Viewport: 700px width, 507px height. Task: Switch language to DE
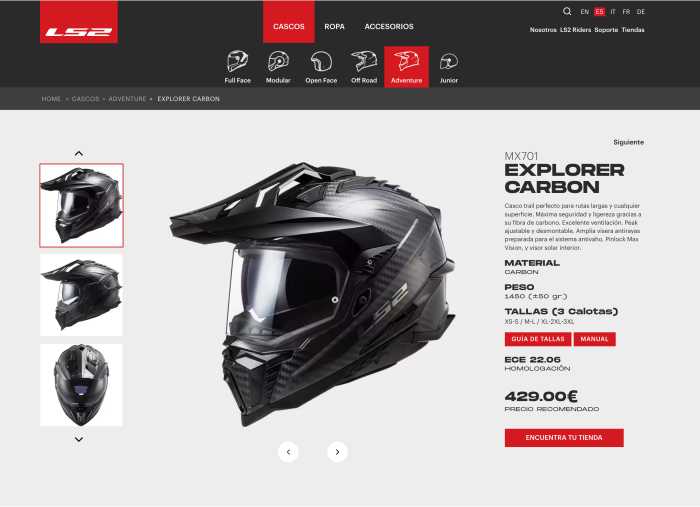[x=641, y=12]
